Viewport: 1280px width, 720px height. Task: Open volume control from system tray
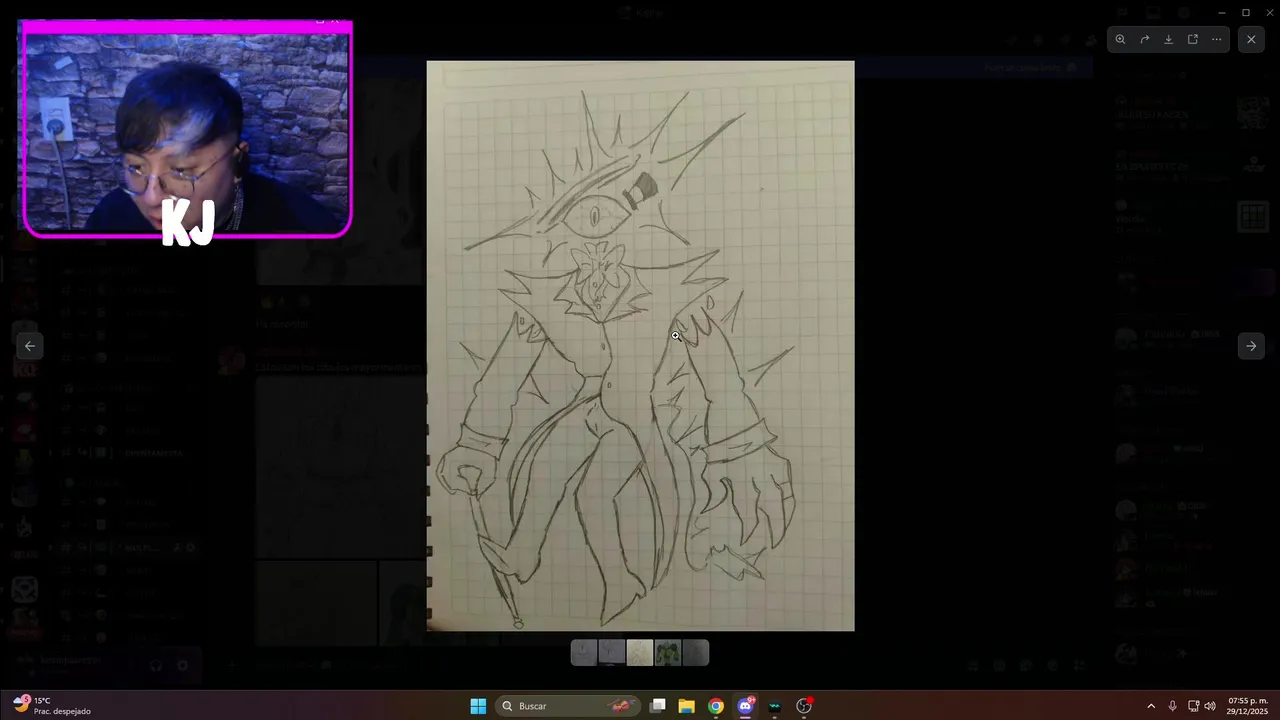point(1210,706)
